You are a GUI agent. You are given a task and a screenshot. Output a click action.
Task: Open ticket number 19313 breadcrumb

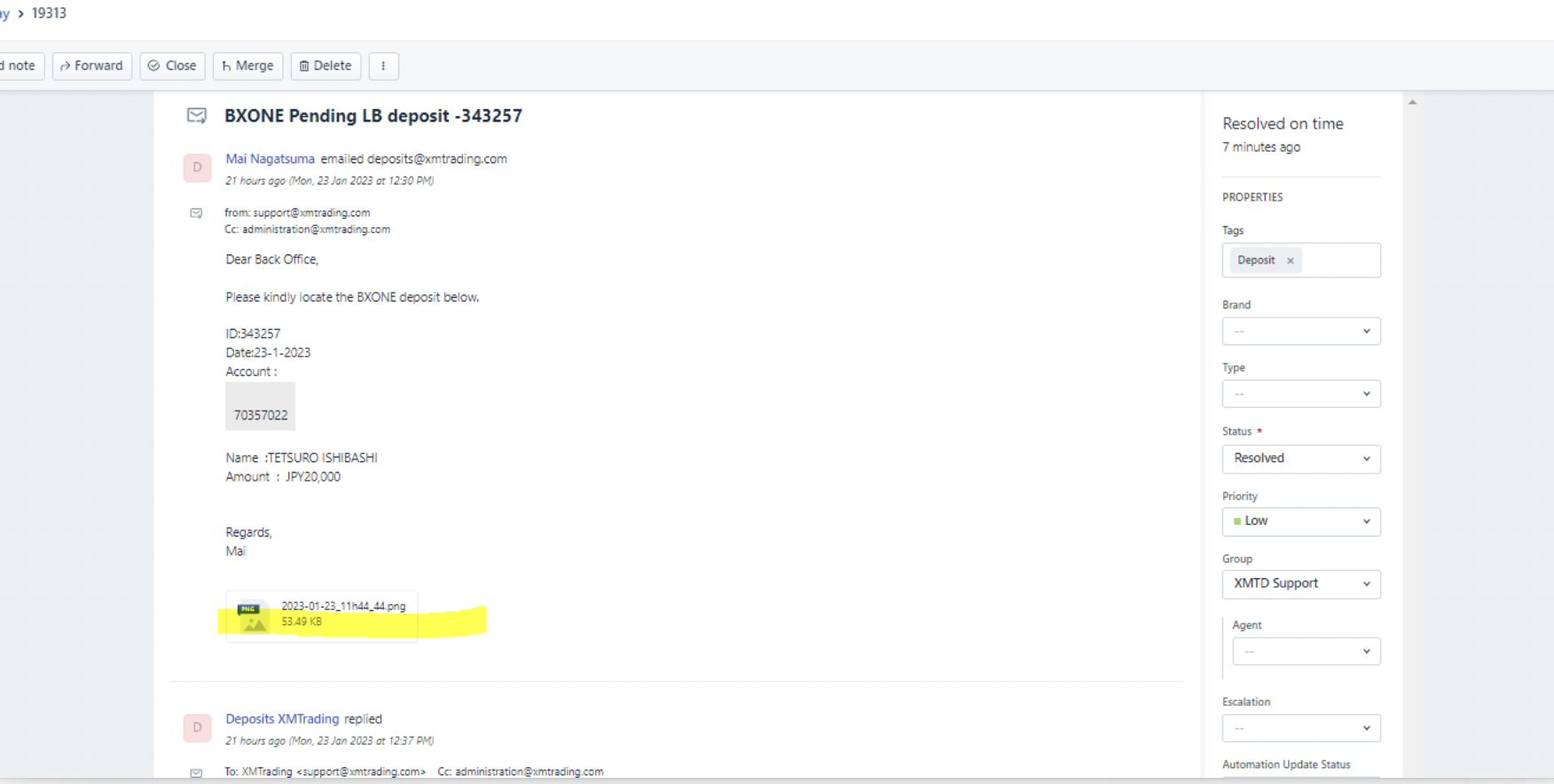pos(49,13)
